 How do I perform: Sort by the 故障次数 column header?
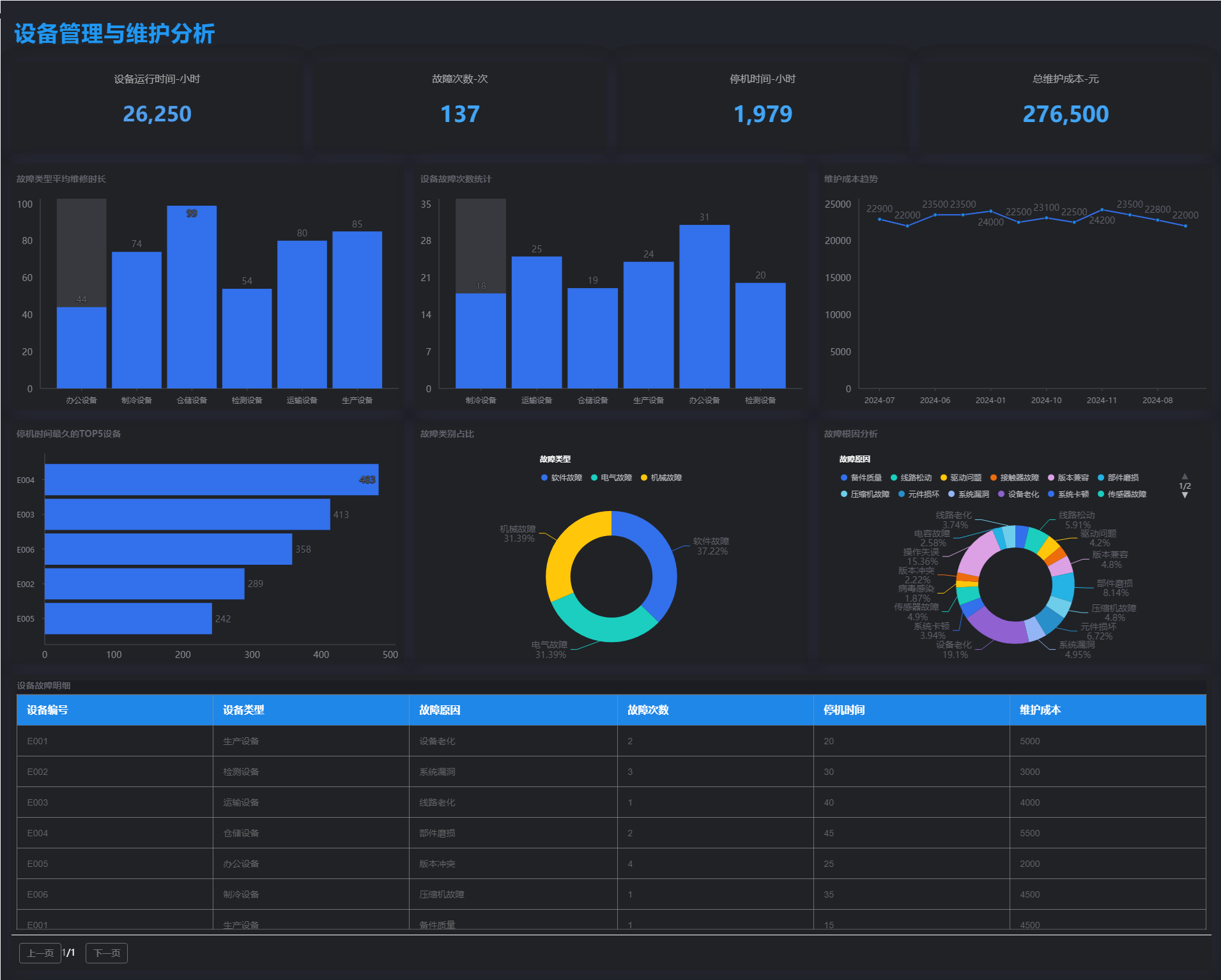[716, 710]
